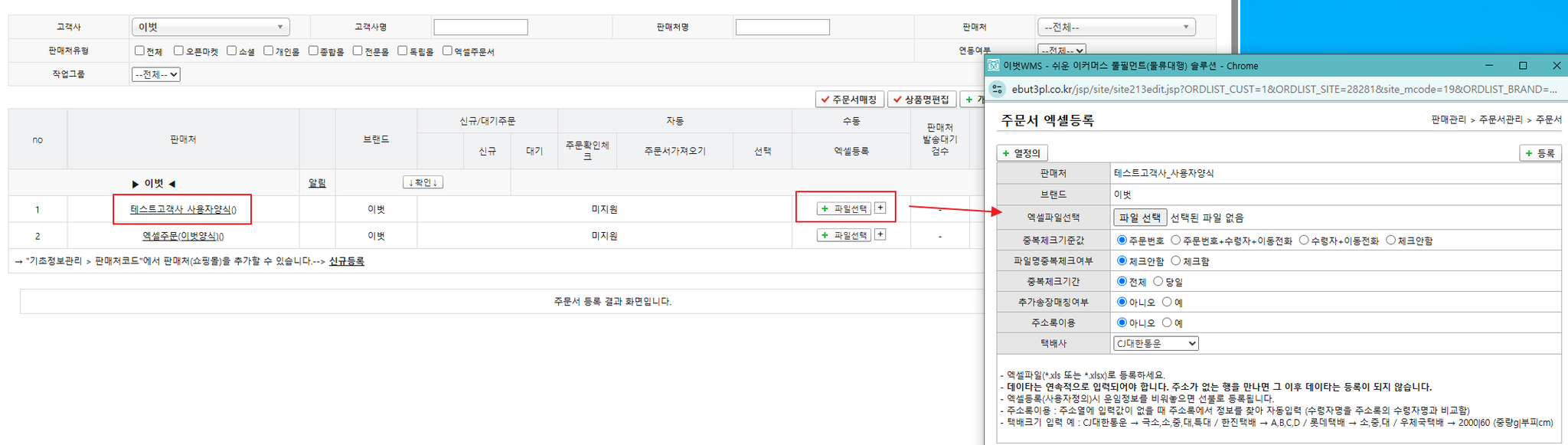The height and width of the screenshot is (445, 1568).
Task: Select 예 radio for 주소록이용
Action: 1167,322
